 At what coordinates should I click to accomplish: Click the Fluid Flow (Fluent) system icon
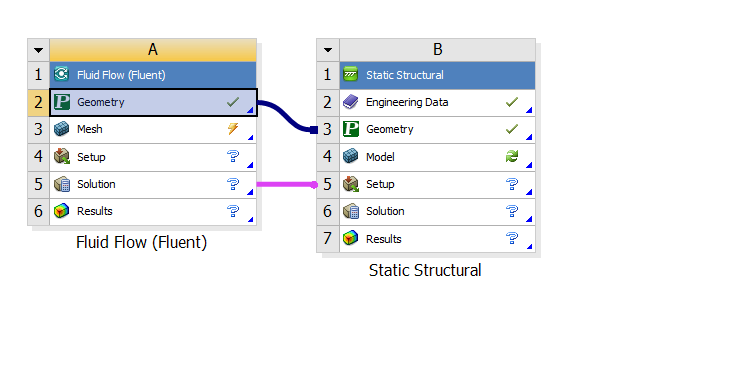tap(62, 75)
